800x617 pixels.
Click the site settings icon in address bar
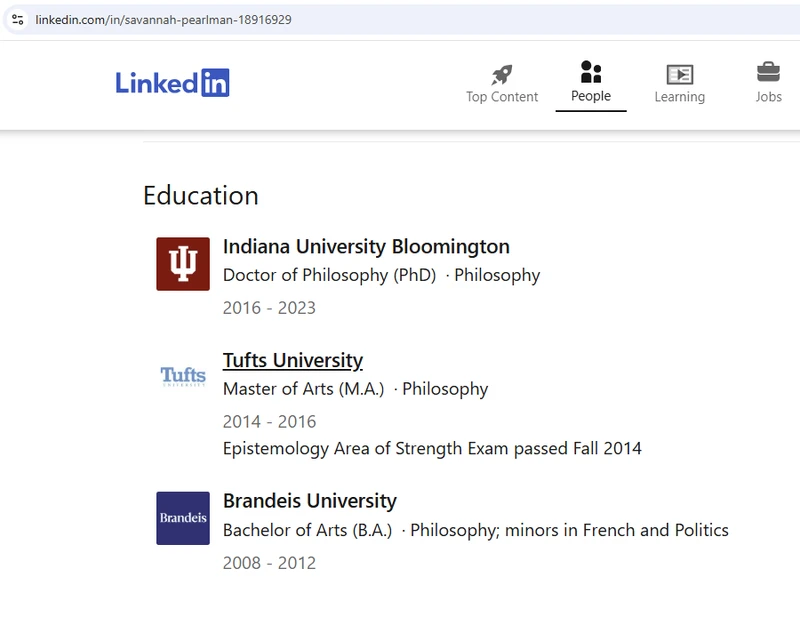pos(18,19)
